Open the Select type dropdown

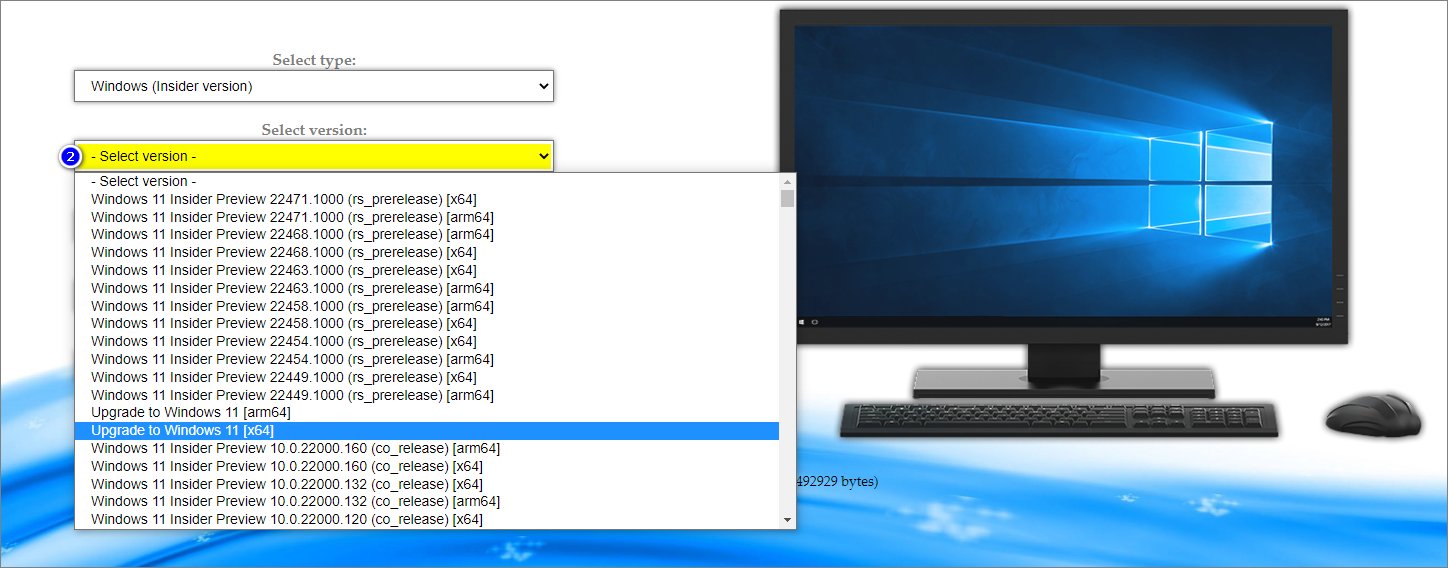pos(314,86)
